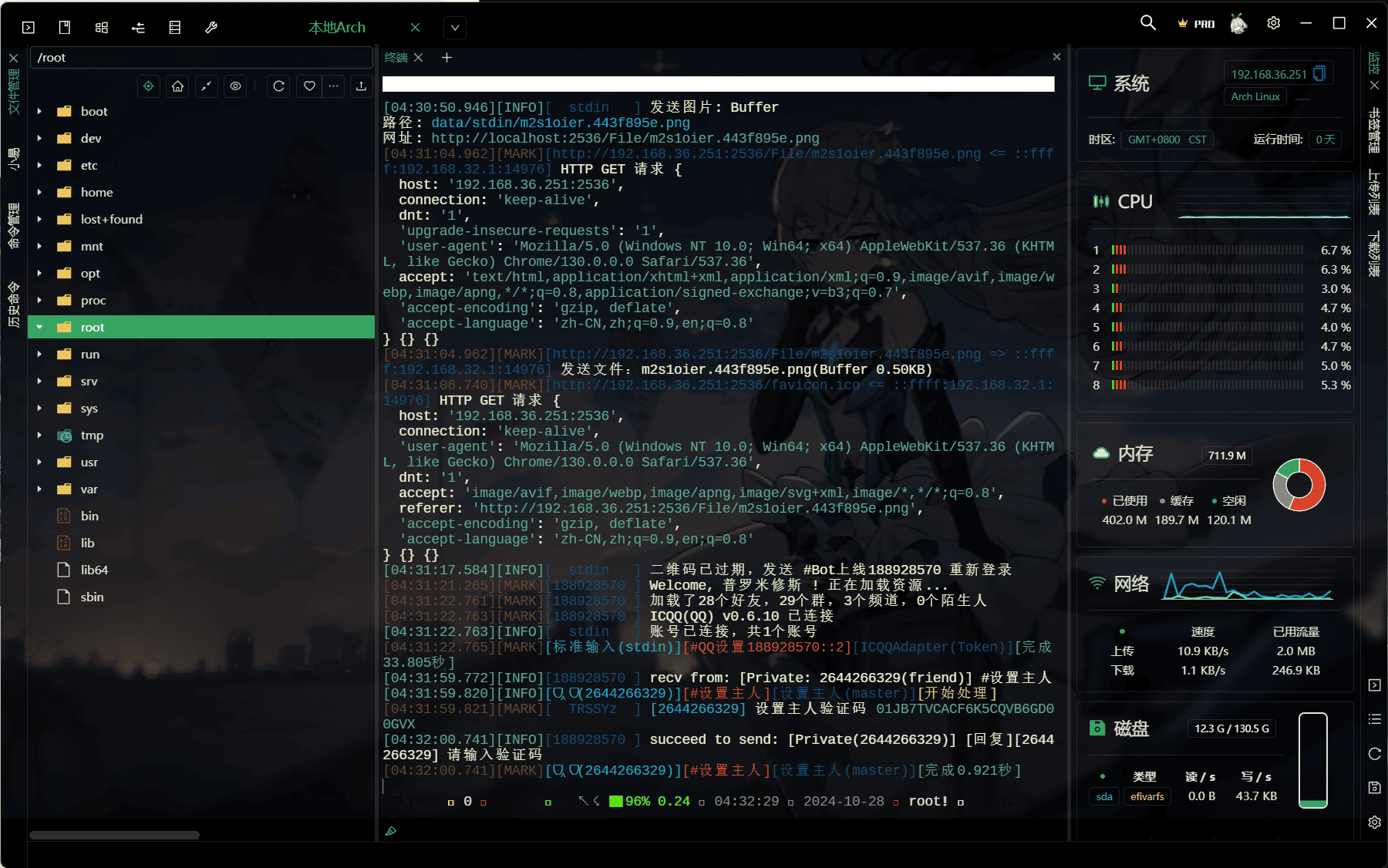
Task: Click the heart favorites icon in file toolbar
Action: click(x=309, y=86)
